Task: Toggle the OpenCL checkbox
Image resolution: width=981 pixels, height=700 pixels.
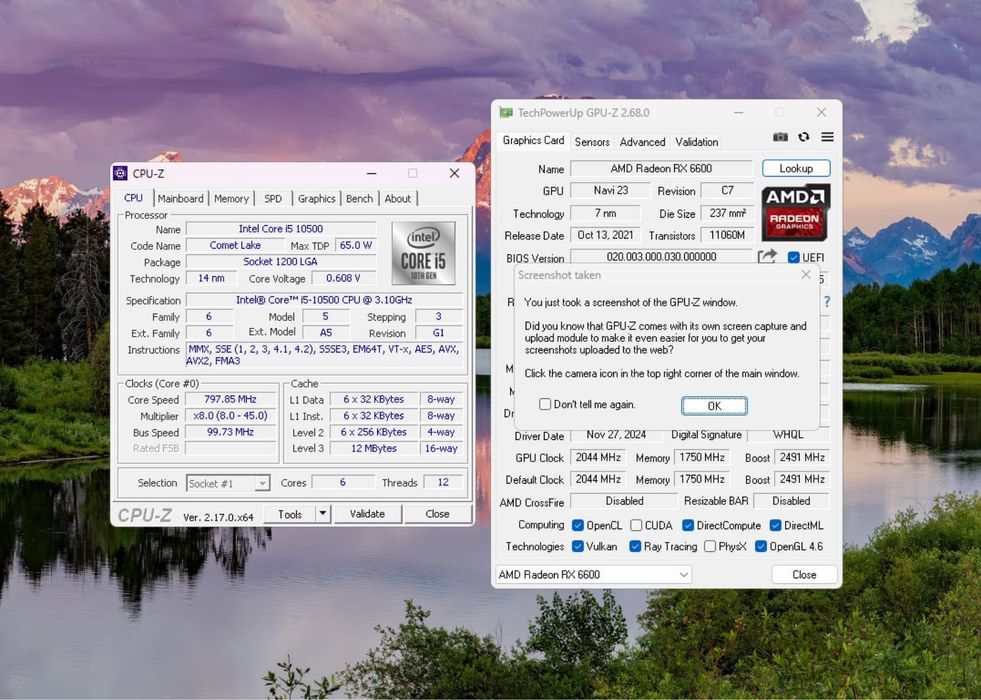Action: click(578, 525)
